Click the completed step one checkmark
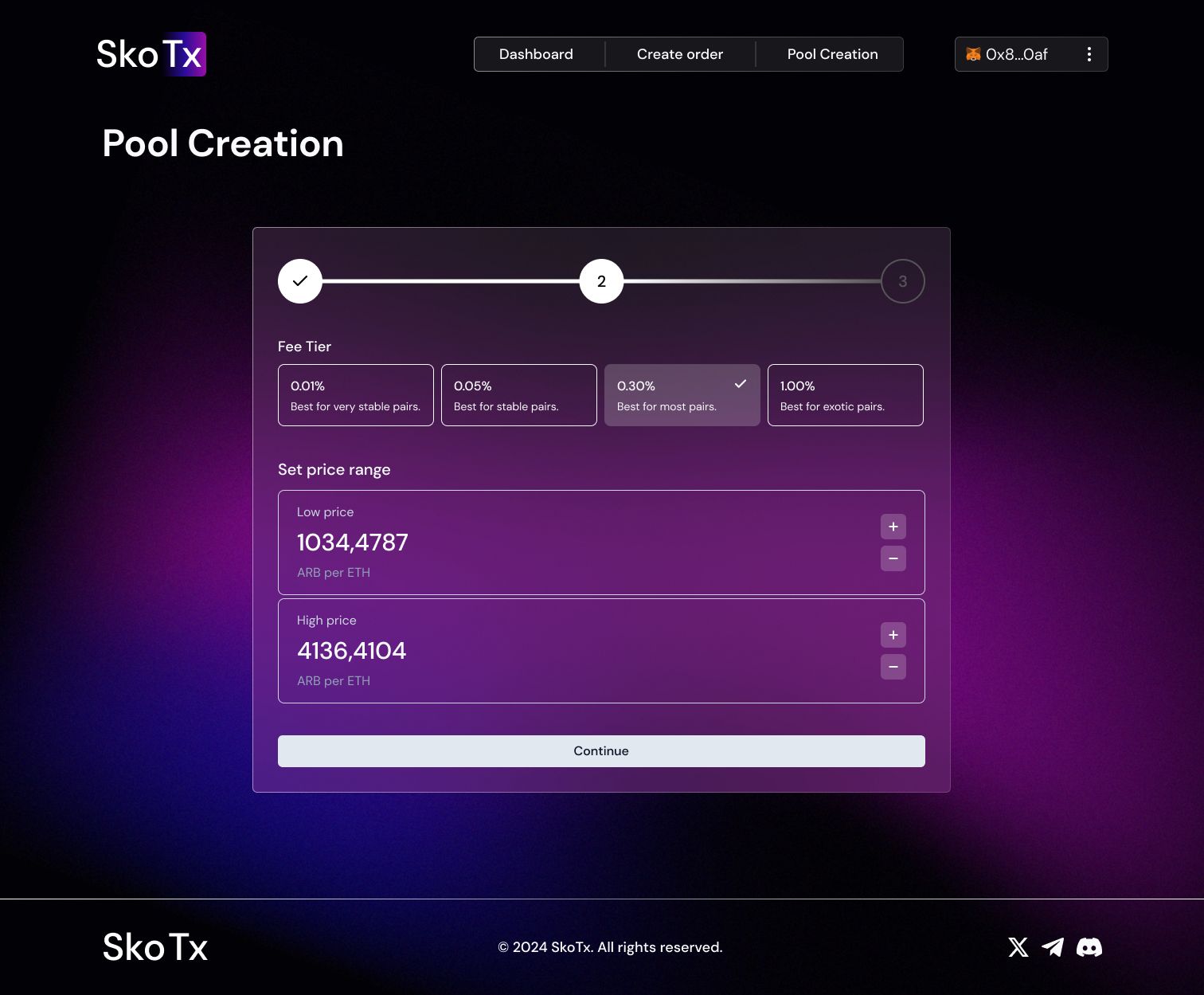 click(300, 281)
